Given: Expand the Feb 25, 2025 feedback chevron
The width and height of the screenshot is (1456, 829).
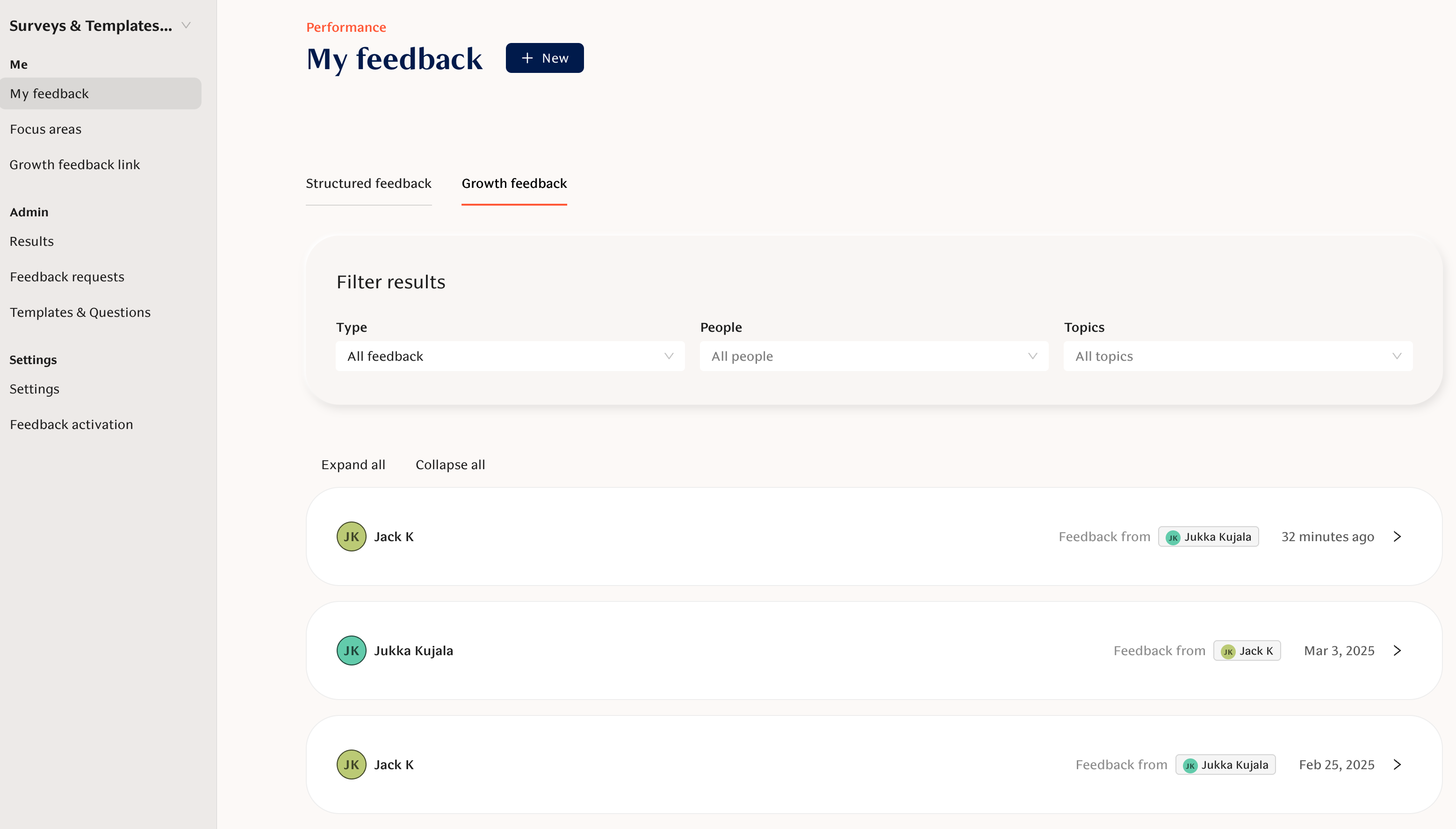Looking at the screenshot, I should [x=1397, y=765].
